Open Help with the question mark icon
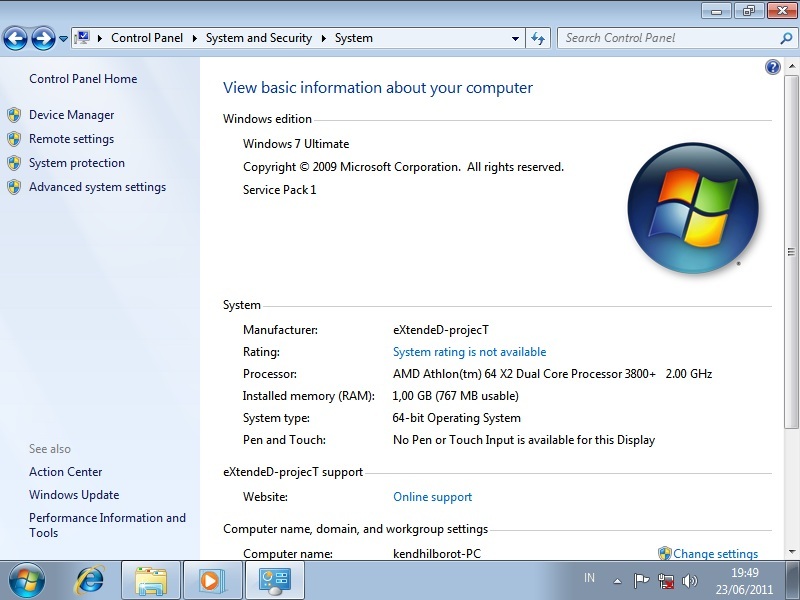The width and height of the screenshot is (800, 600). pyautogui.click(x=773, y=67)
